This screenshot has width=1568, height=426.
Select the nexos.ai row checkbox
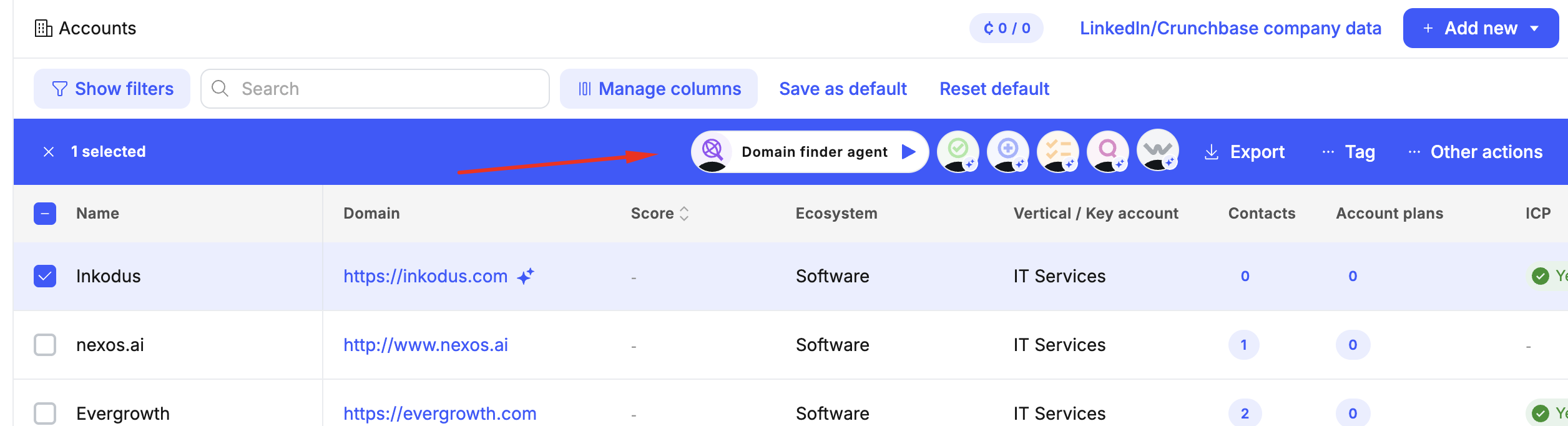click(45, 345)
